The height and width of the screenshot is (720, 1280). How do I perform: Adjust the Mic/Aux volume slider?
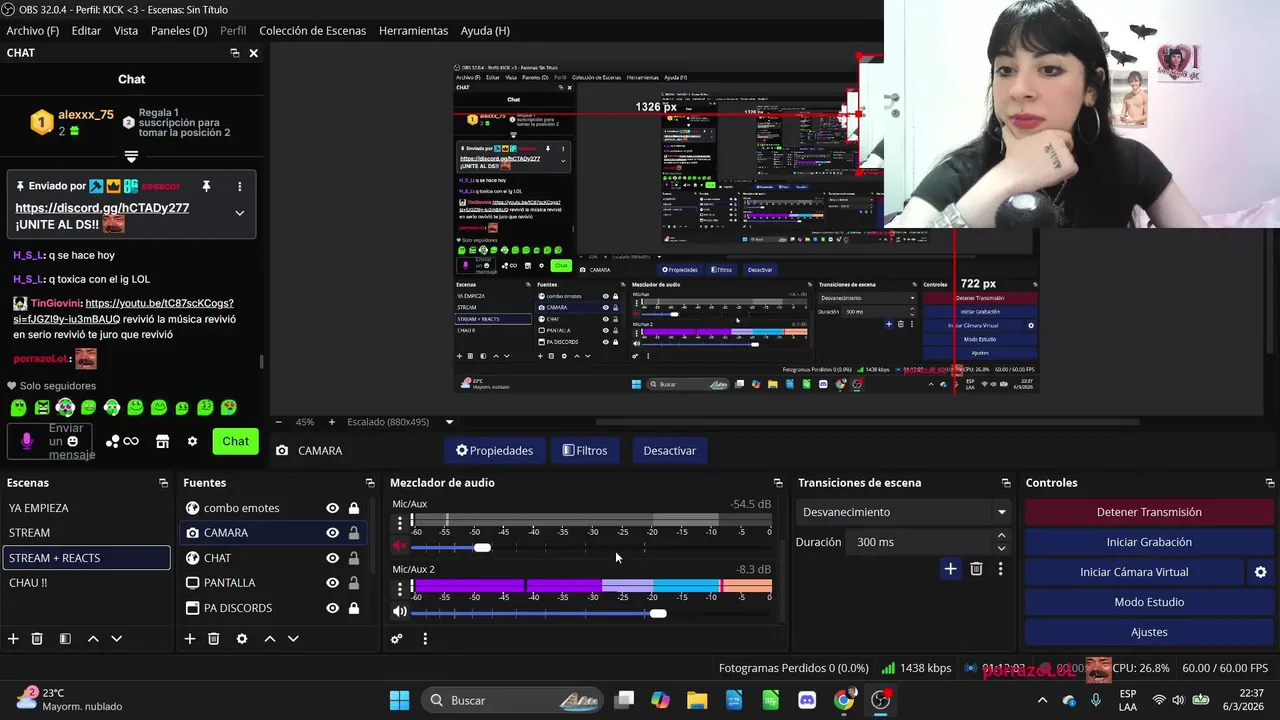coord(482,547)
